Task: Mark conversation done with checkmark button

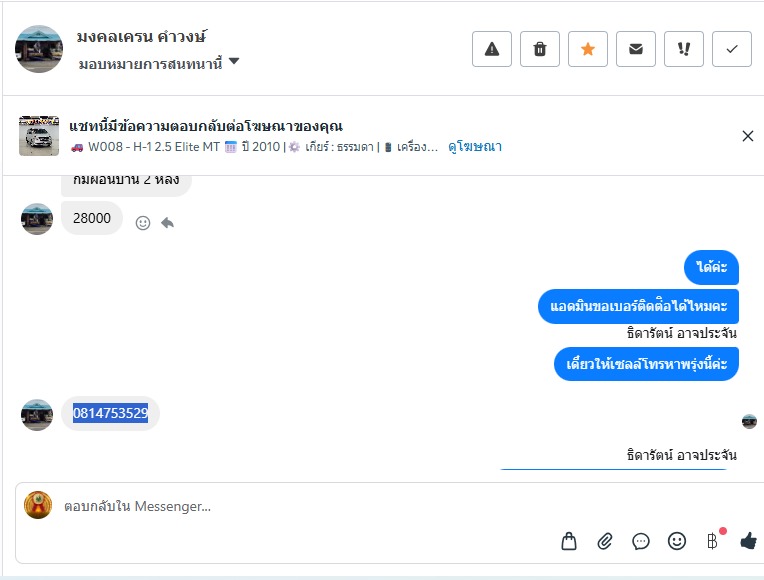Action: pos(732,49)
